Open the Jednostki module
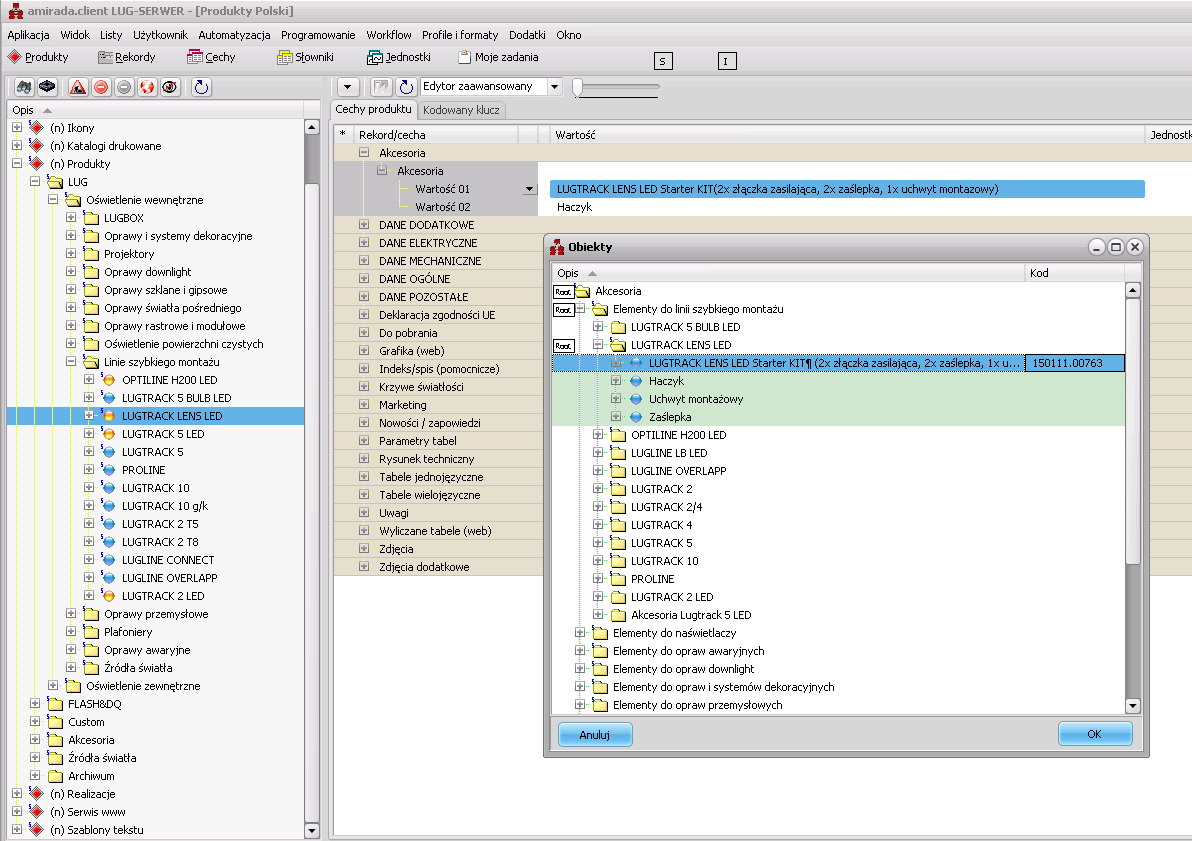This screenshot has width=1192, height=841. coord(399,57)
